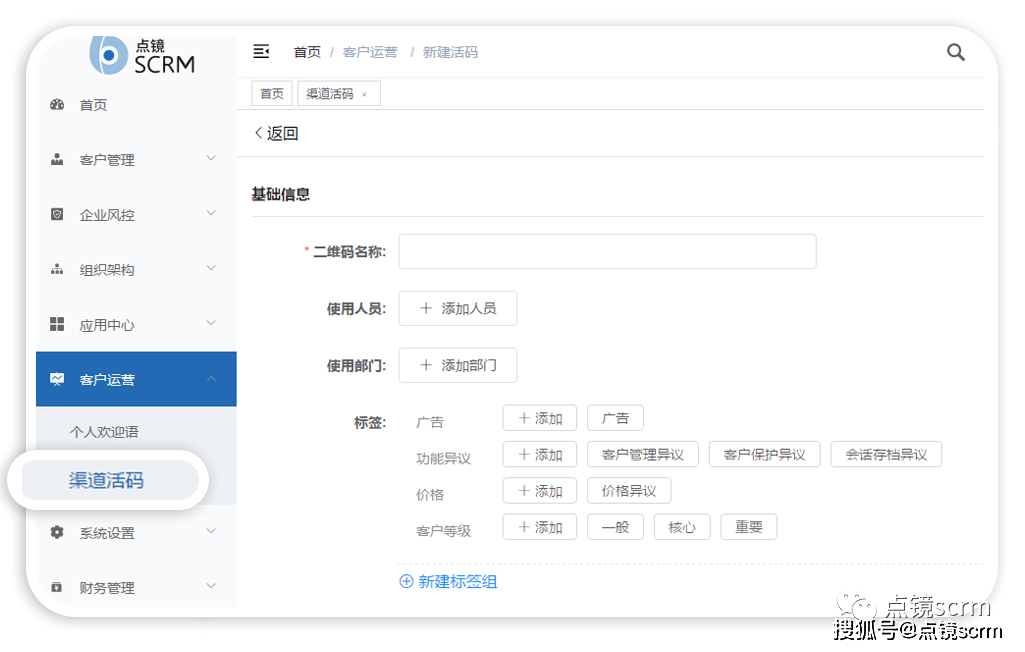Click the 客户管理 person icon
Viewport: 1025px width, 652px height.
click(57, 160)
